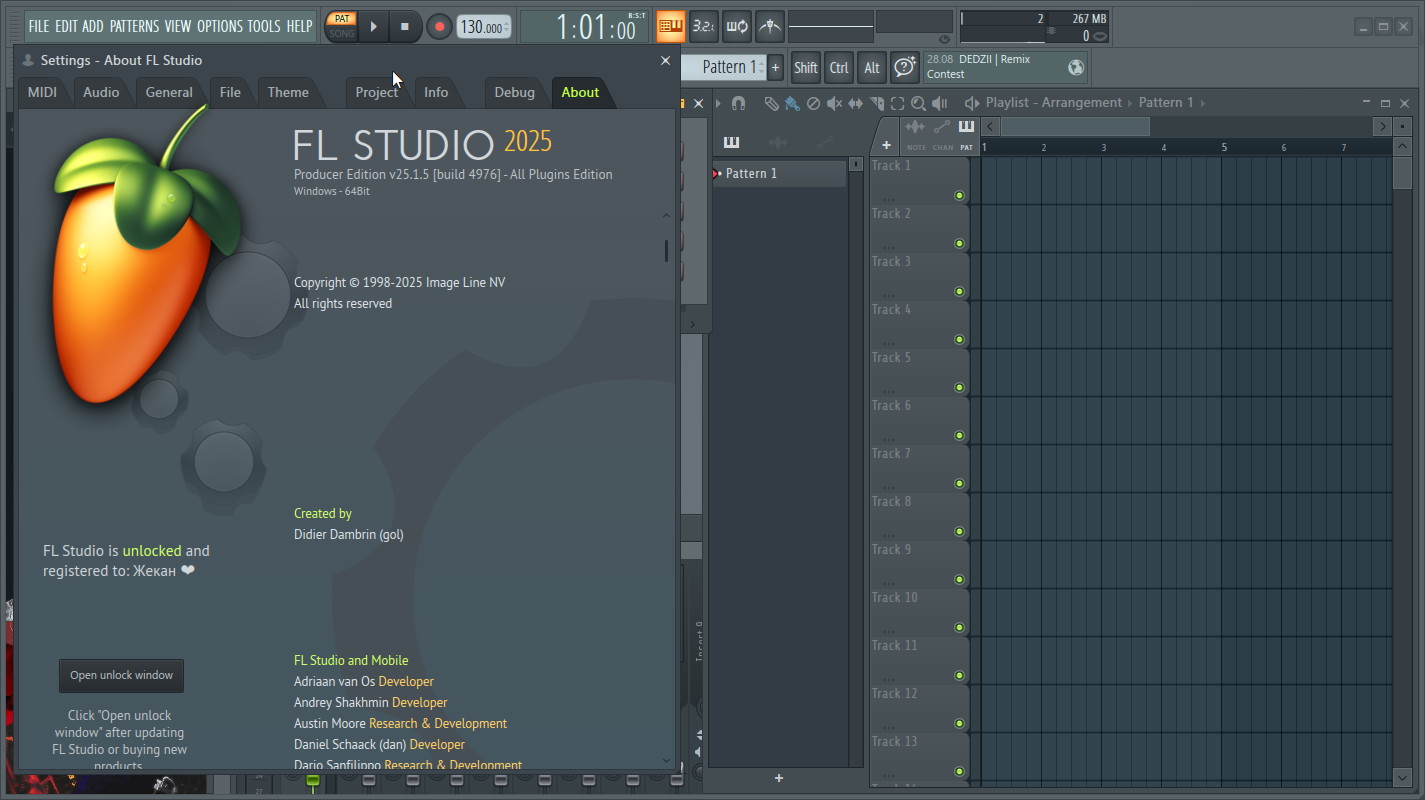The width and height of the screenshot is (1425, 800).
Task: Toggle loop recording icon
Action: (x=737, y=26)
